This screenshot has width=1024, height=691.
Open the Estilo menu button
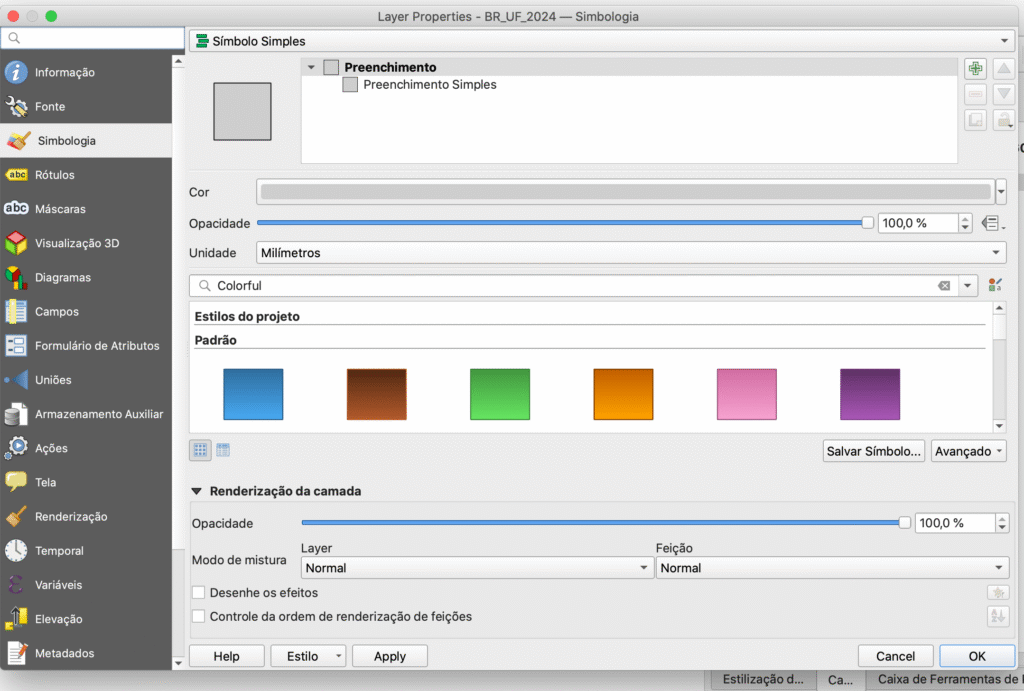tap(308, 656)
